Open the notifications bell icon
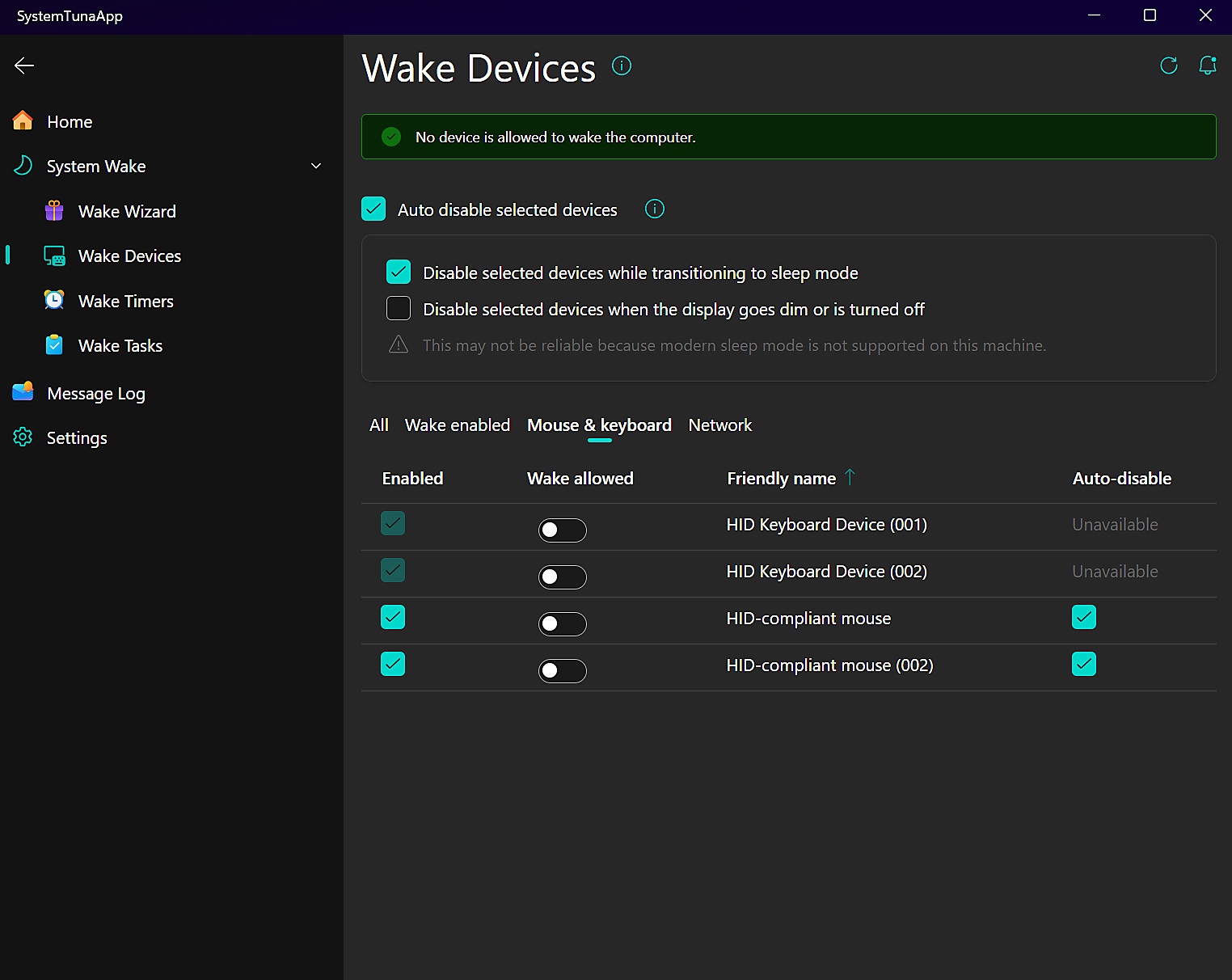Viewport: 1232px width, 980px height. click(1207, 65)
